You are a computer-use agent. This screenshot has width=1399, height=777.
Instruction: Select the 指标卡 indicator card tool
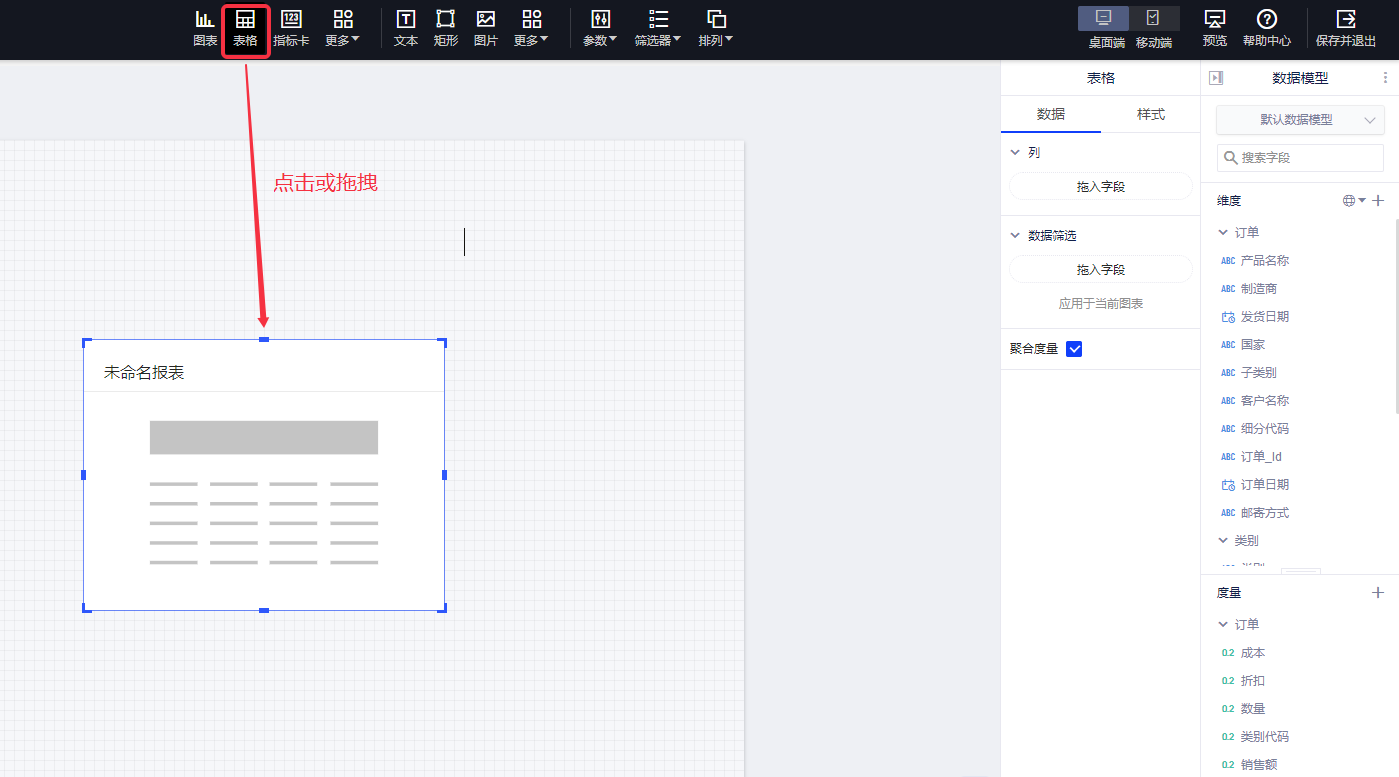tap(291, 28)
